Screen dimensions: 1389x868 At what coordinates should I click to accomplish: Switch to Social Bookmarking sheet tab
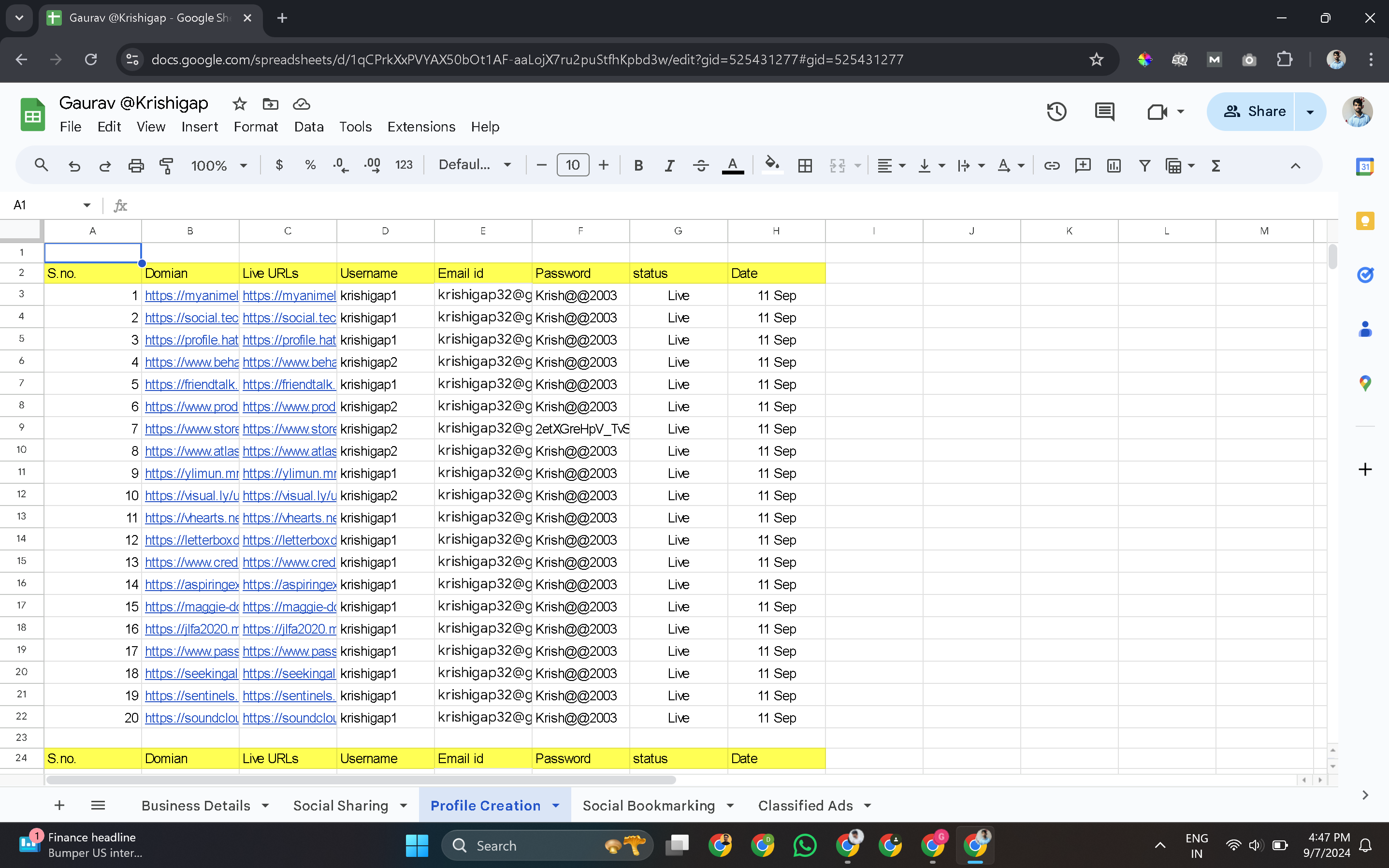click(649, 806)
